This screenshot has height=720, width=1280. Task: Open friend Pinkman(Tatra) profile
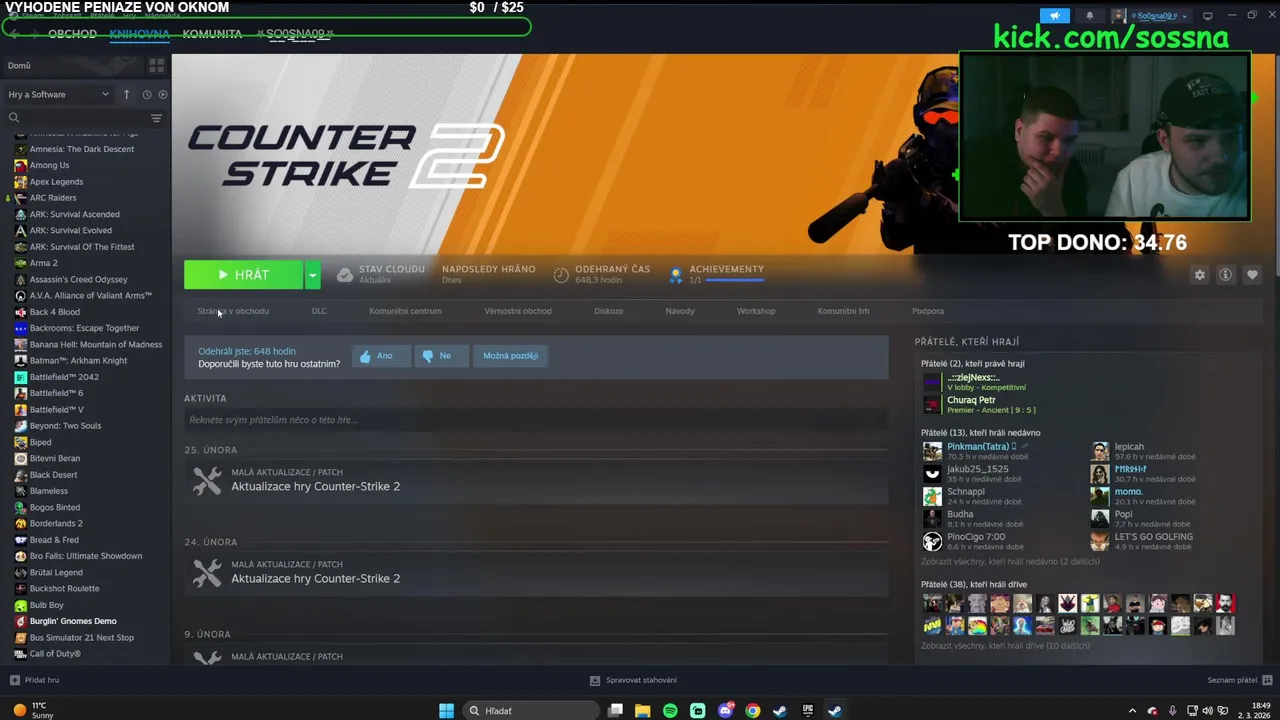coord(980,447)
